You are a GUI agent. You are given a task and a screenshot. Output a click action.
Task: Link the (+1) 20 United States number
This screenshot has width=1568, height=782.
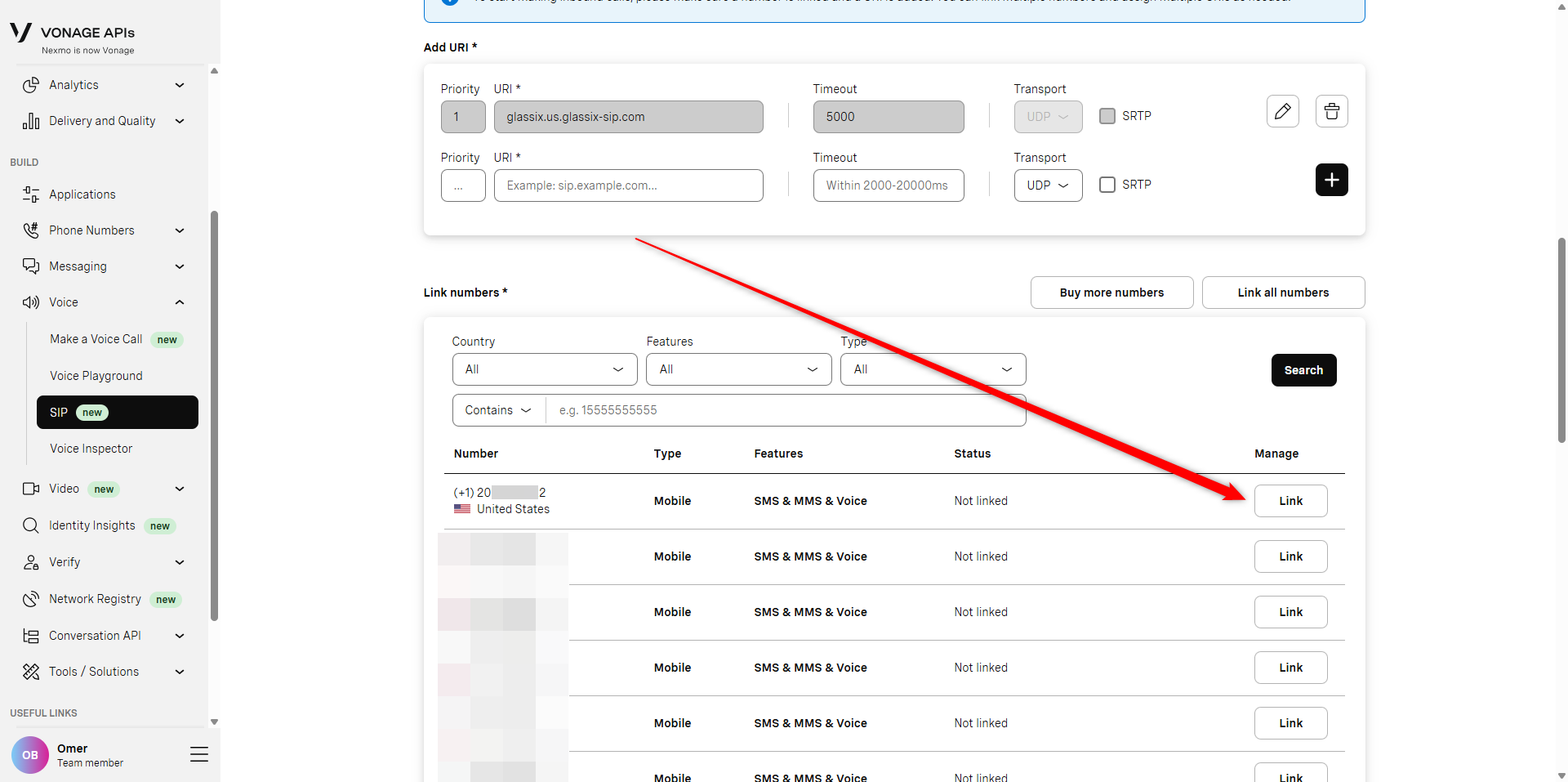click(1291, 501)
